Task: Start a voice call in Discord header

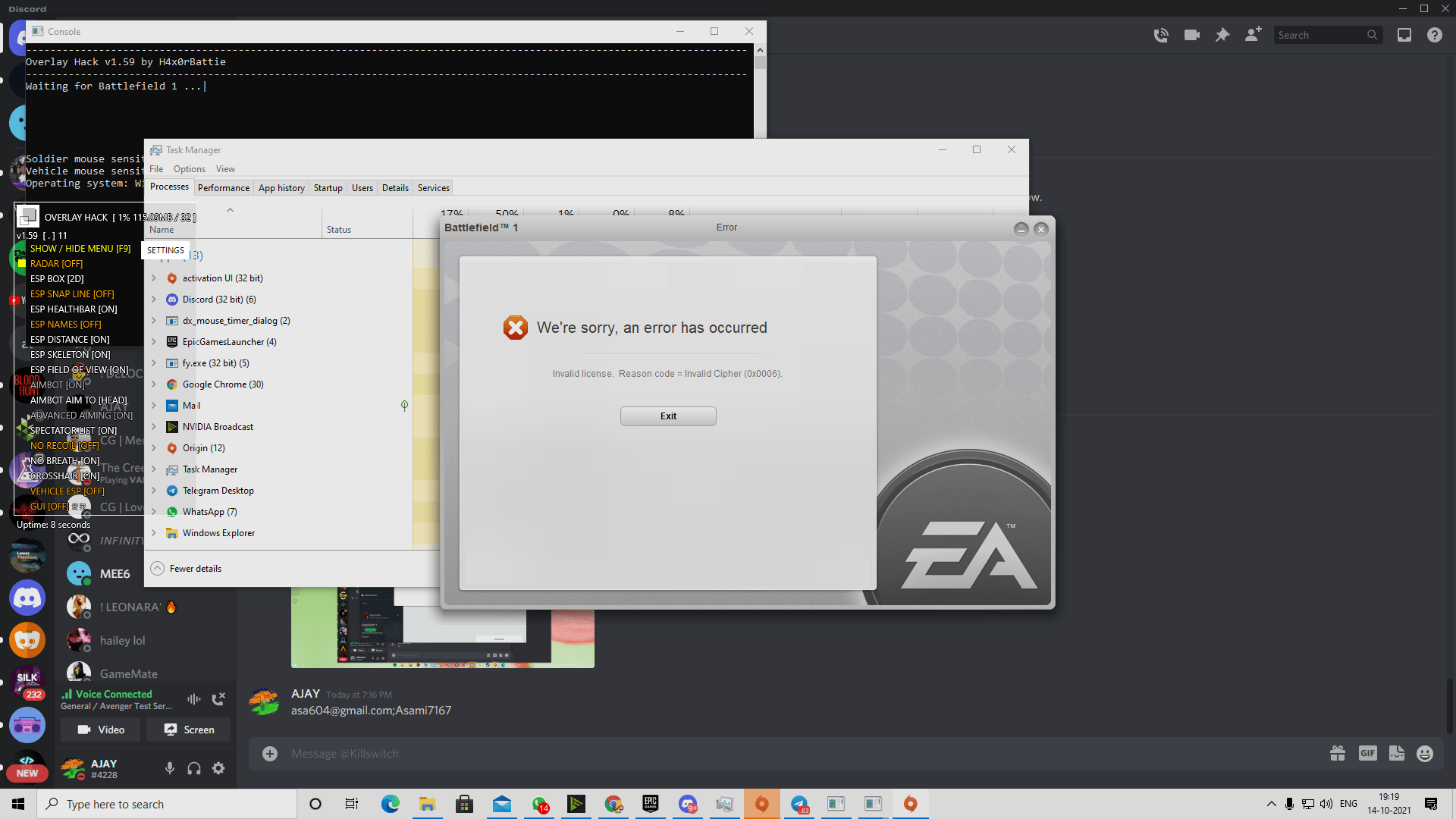Action: coord(1160,35)
